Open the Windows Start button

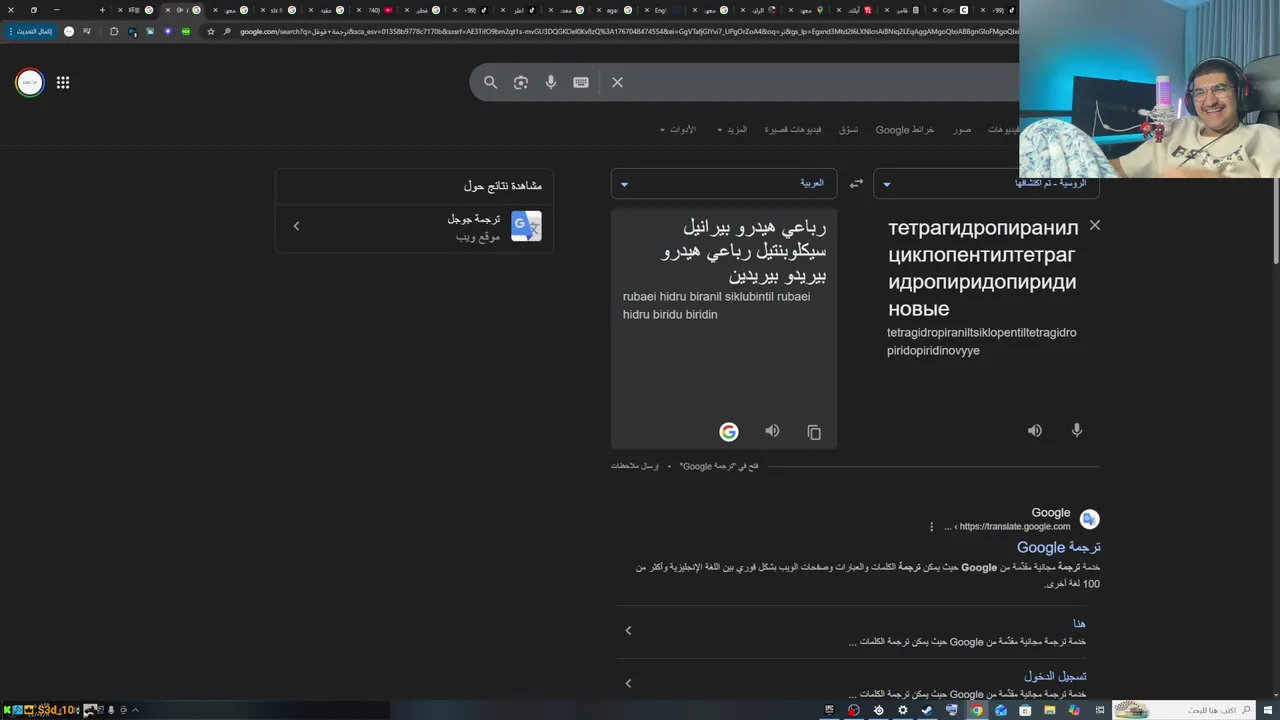tap(1267, 710)
